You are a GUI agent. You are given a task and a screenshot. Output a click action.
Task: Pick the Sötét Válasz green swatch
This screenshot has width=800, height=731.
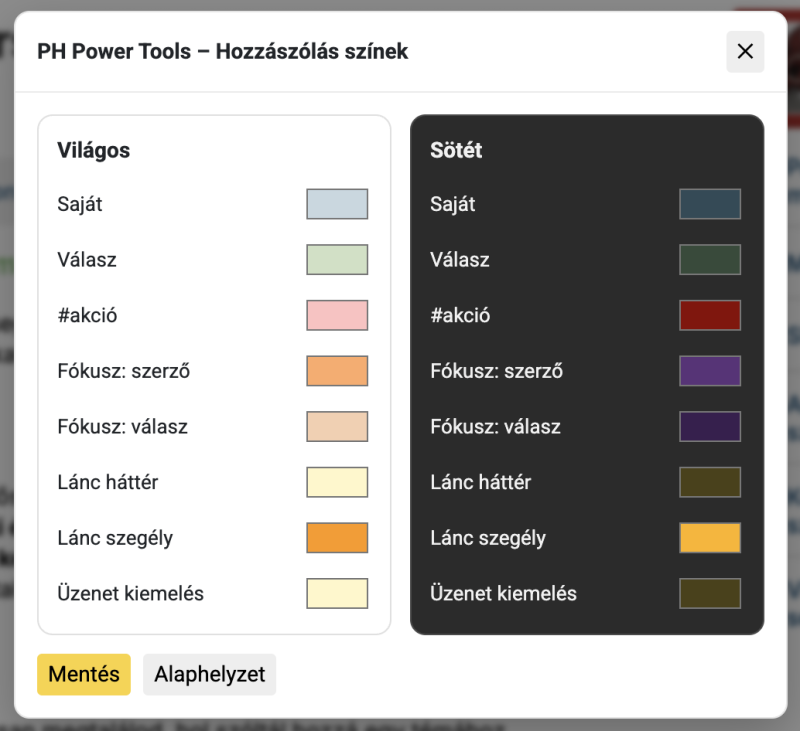[x=710, y=260]
